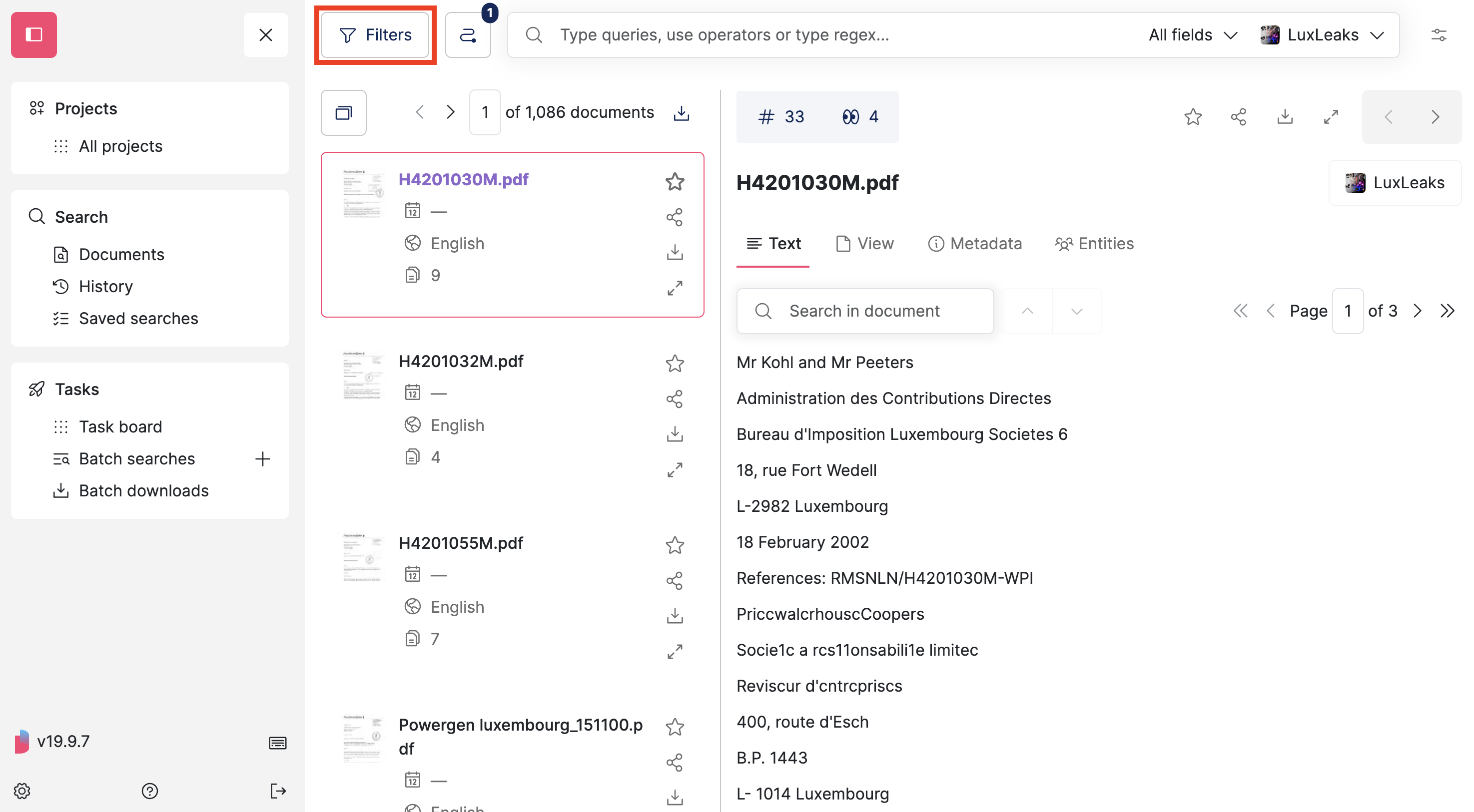
Task: Star the open document in viewer header
Action: pyautogui.click(x=1193, y=117)
